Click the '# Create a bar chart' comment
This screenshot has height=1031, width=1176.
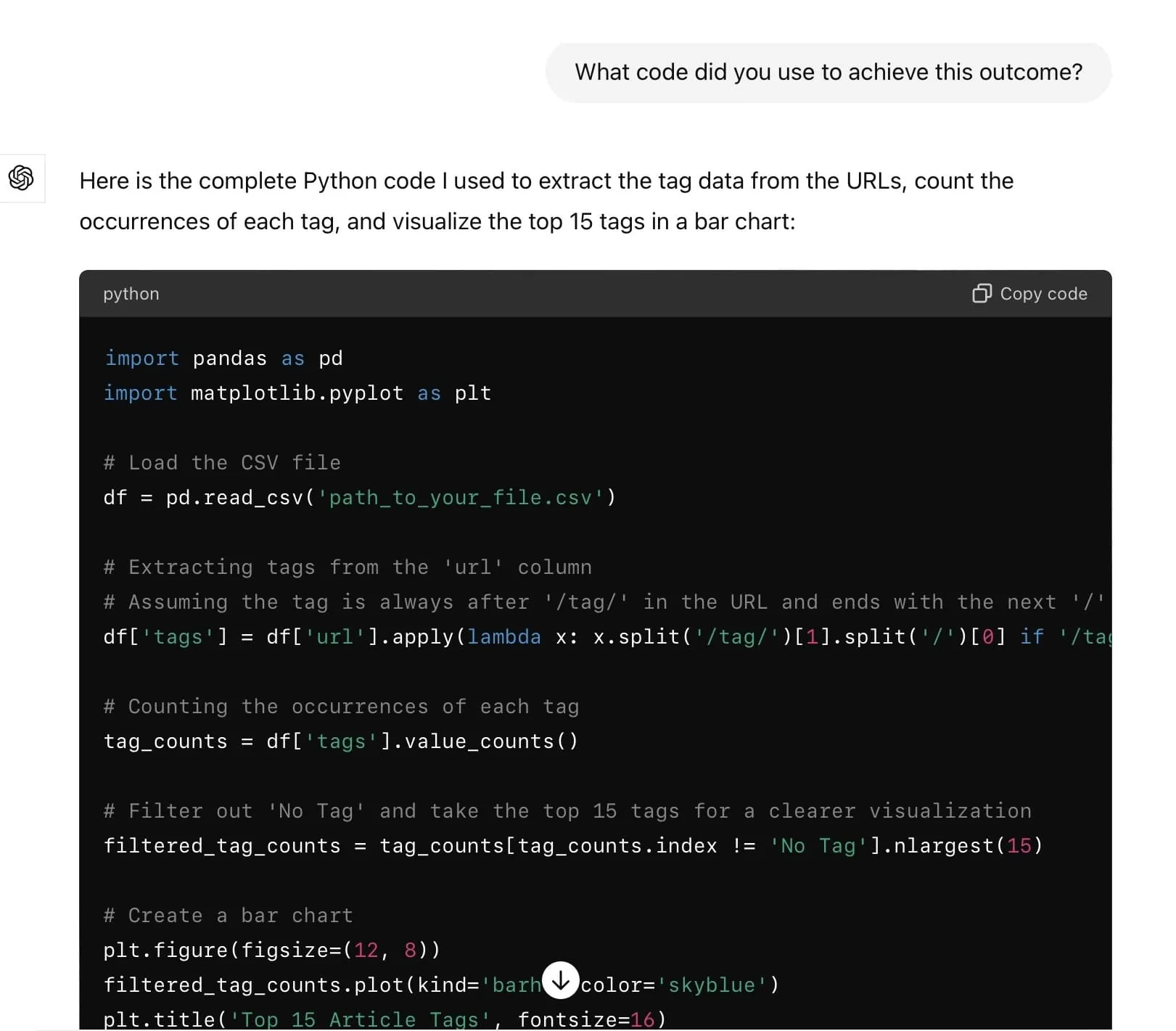(228, 916)
